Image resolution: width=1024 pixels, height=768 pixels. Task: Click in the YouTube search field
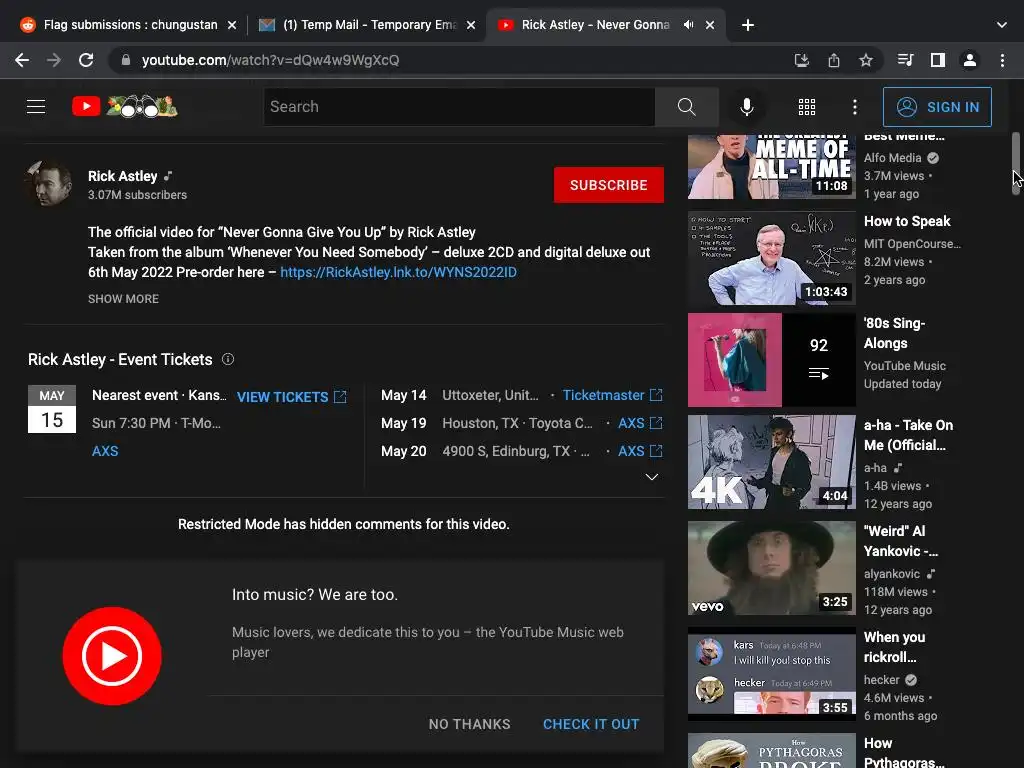[x=459, y=106]
